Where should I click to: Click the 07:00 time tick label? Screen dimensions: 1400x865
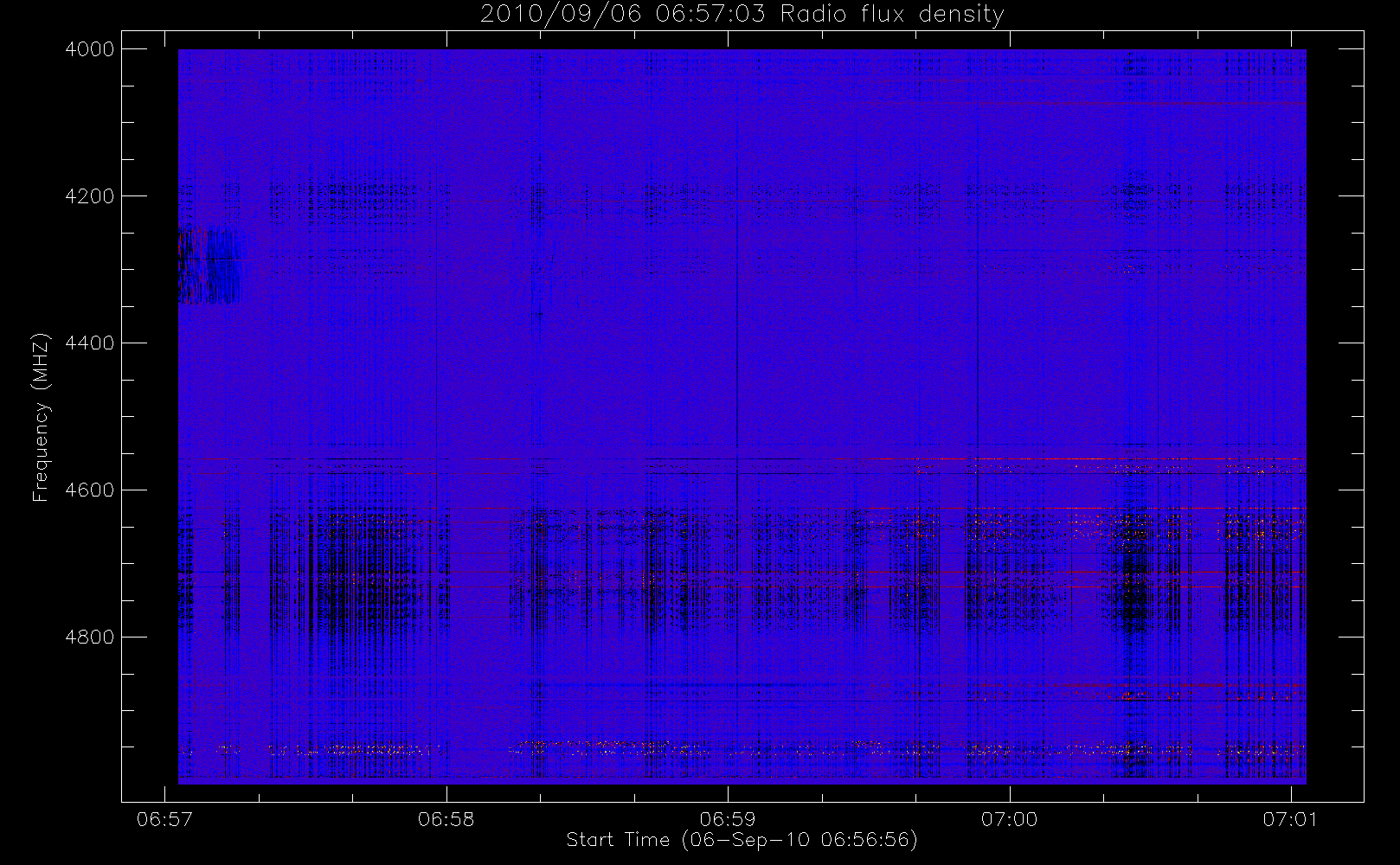(x=1009, y=819)
